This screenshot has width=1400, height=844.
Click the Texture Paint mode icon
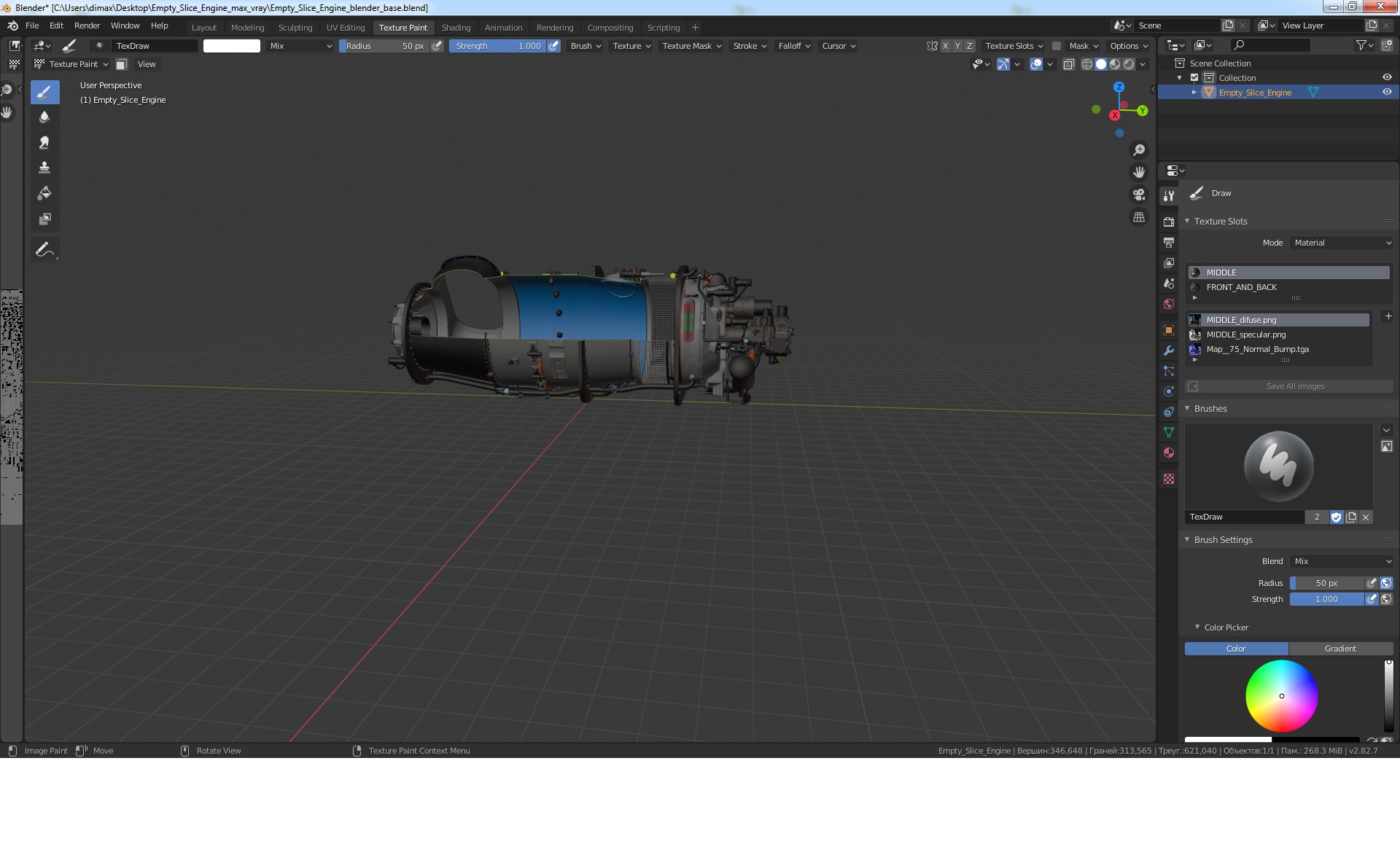click(40, 64)
